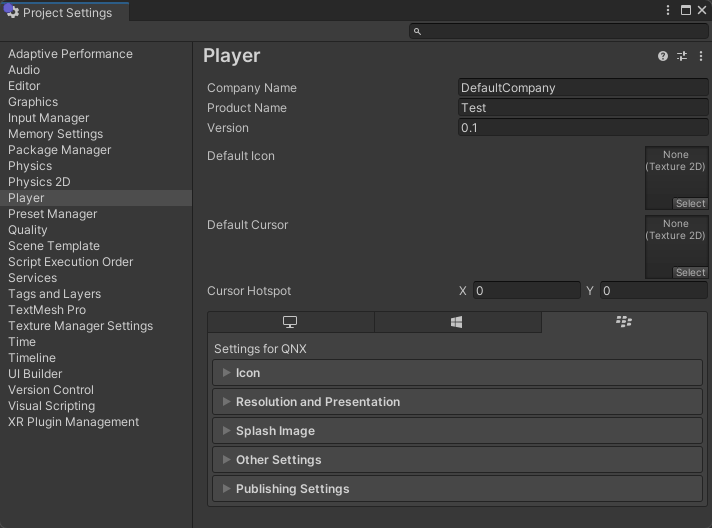
Task: Open Services settings category
Action: click(96, 278)
